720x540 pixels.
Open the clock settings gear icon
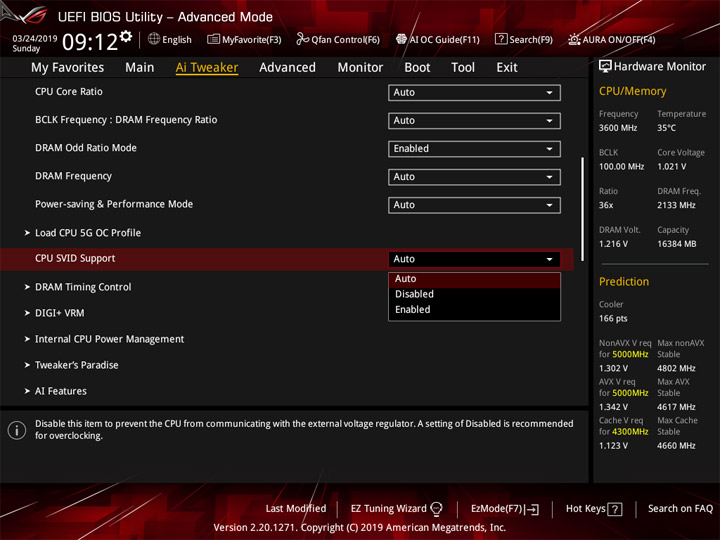coord(126,37)
